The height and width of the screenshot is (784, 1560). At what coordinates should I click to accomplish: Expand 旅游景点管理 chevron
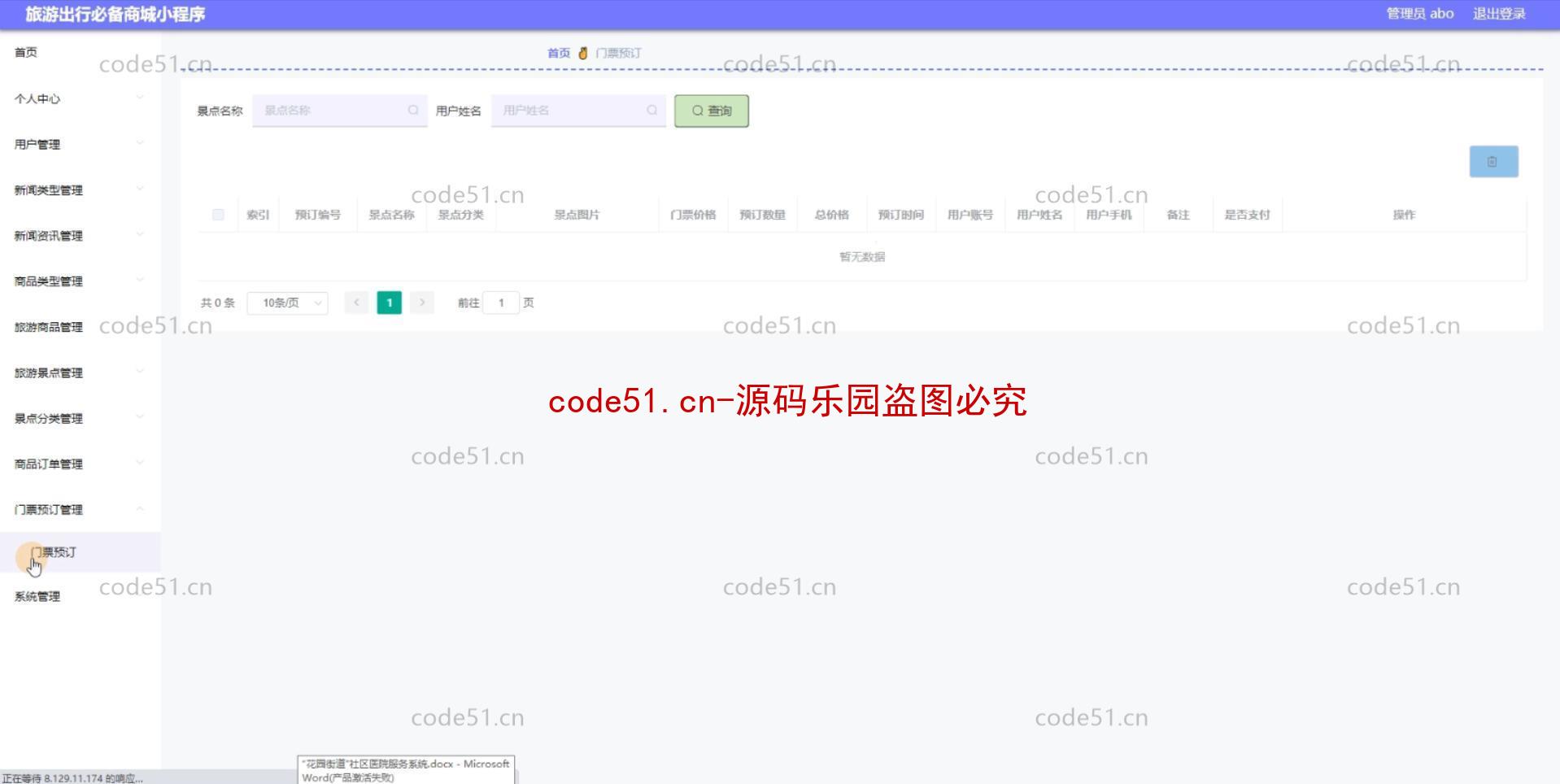tap(140, 372)
